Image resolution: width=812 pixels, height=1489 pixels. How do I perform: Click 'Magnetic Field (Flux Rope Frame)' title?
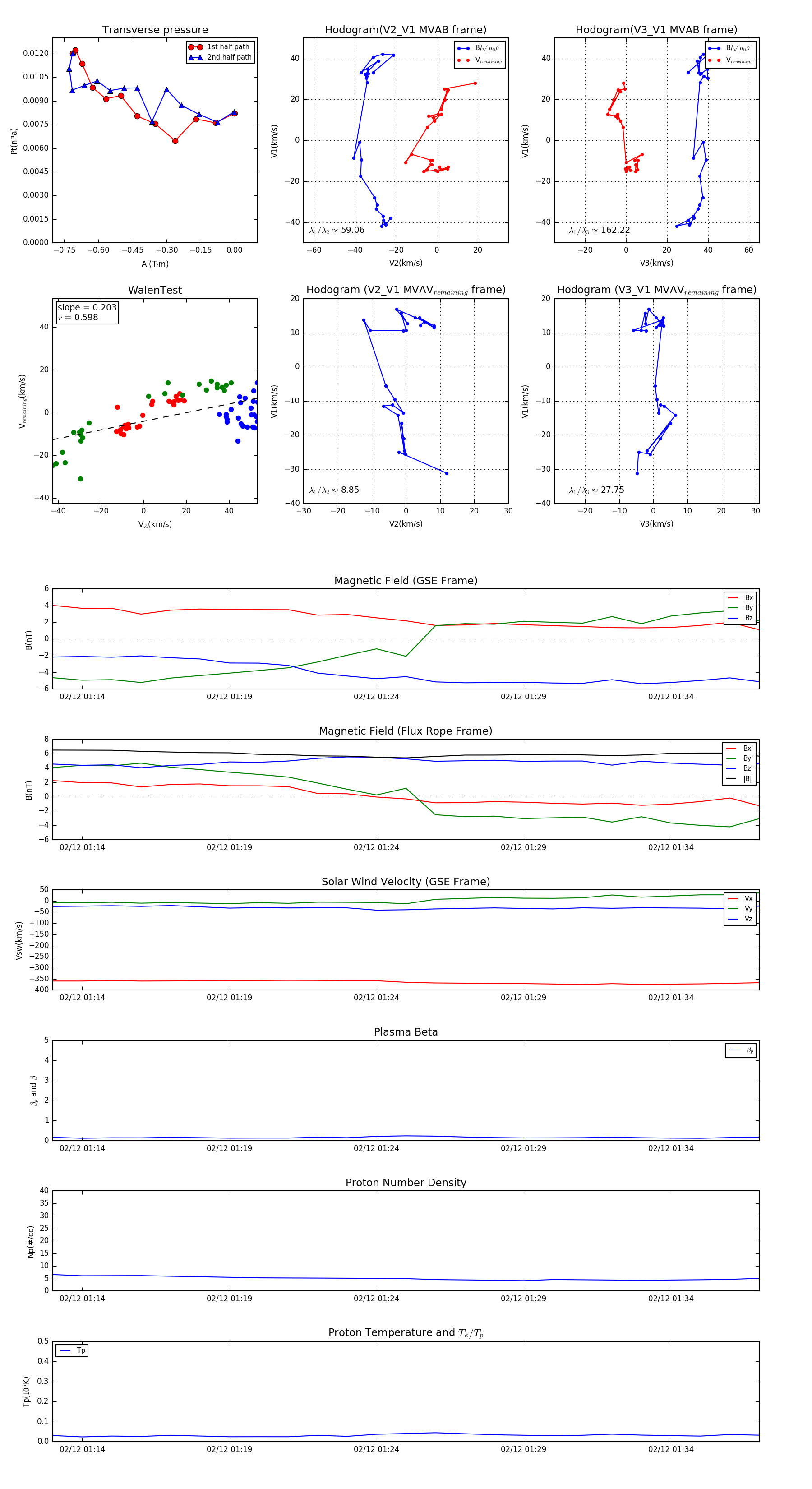pyautogui.click(x=406, y=731)
